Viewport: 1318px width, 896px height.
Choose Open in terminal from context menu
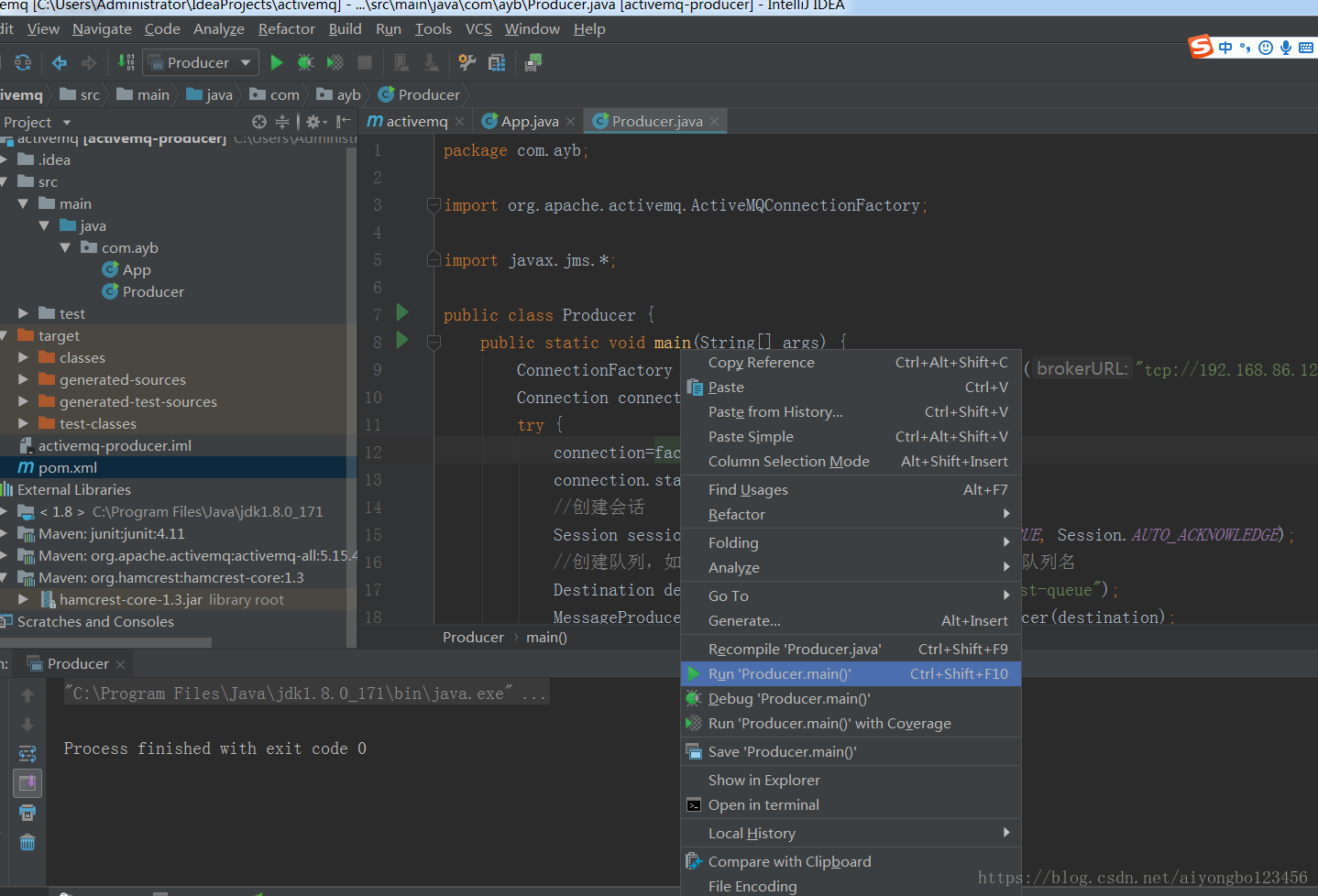[851, 804]
